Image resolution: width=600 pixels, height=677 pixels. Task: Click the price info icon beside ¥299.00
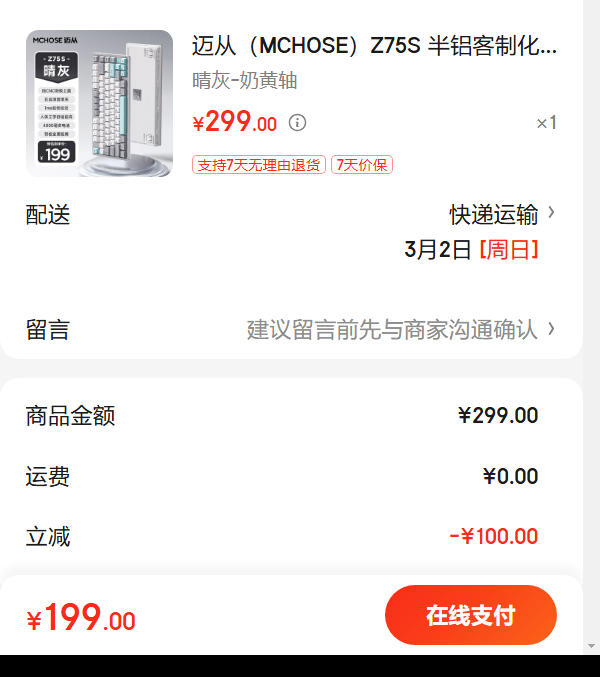pos(297,123)
